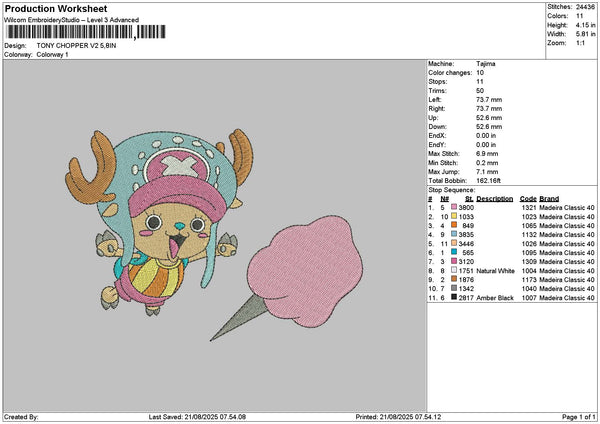The image size is (600, 424).
Task: Click the orange swatch with code 1065
Action: tap(453, 225)
